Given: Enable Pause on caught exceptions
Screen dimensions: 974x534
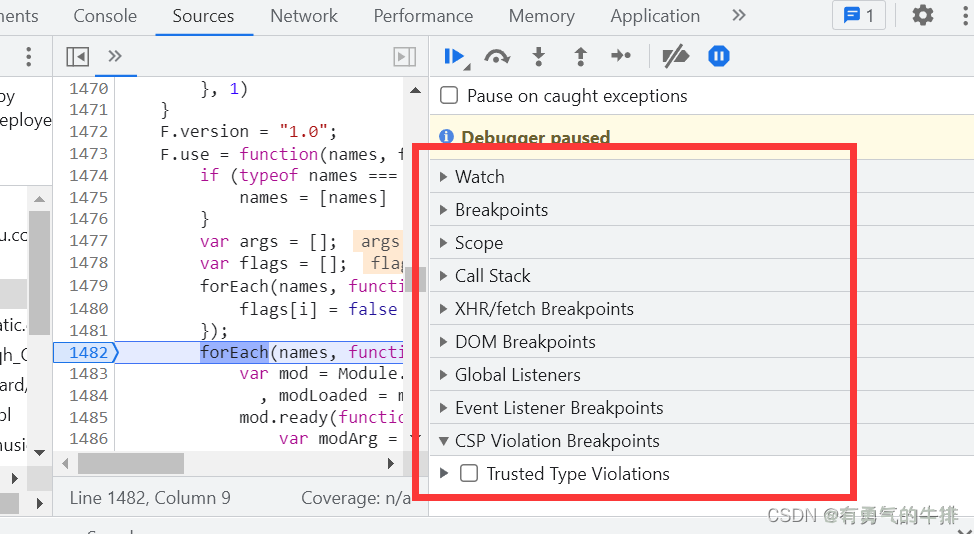Looking at the screenshot, I should coord(450,96).
